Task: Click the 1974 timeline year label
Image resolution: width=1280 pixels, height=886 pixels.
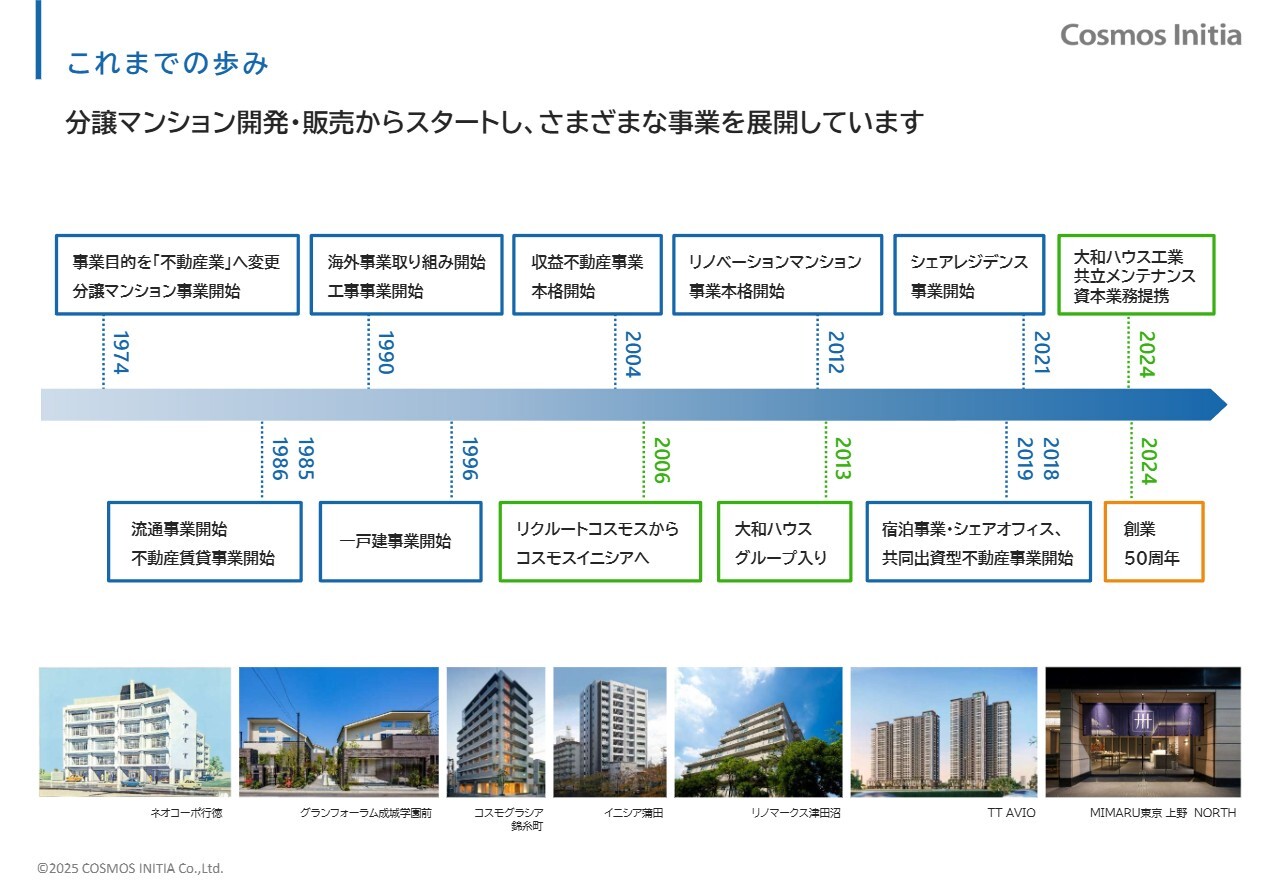Action: coord(120,353)
